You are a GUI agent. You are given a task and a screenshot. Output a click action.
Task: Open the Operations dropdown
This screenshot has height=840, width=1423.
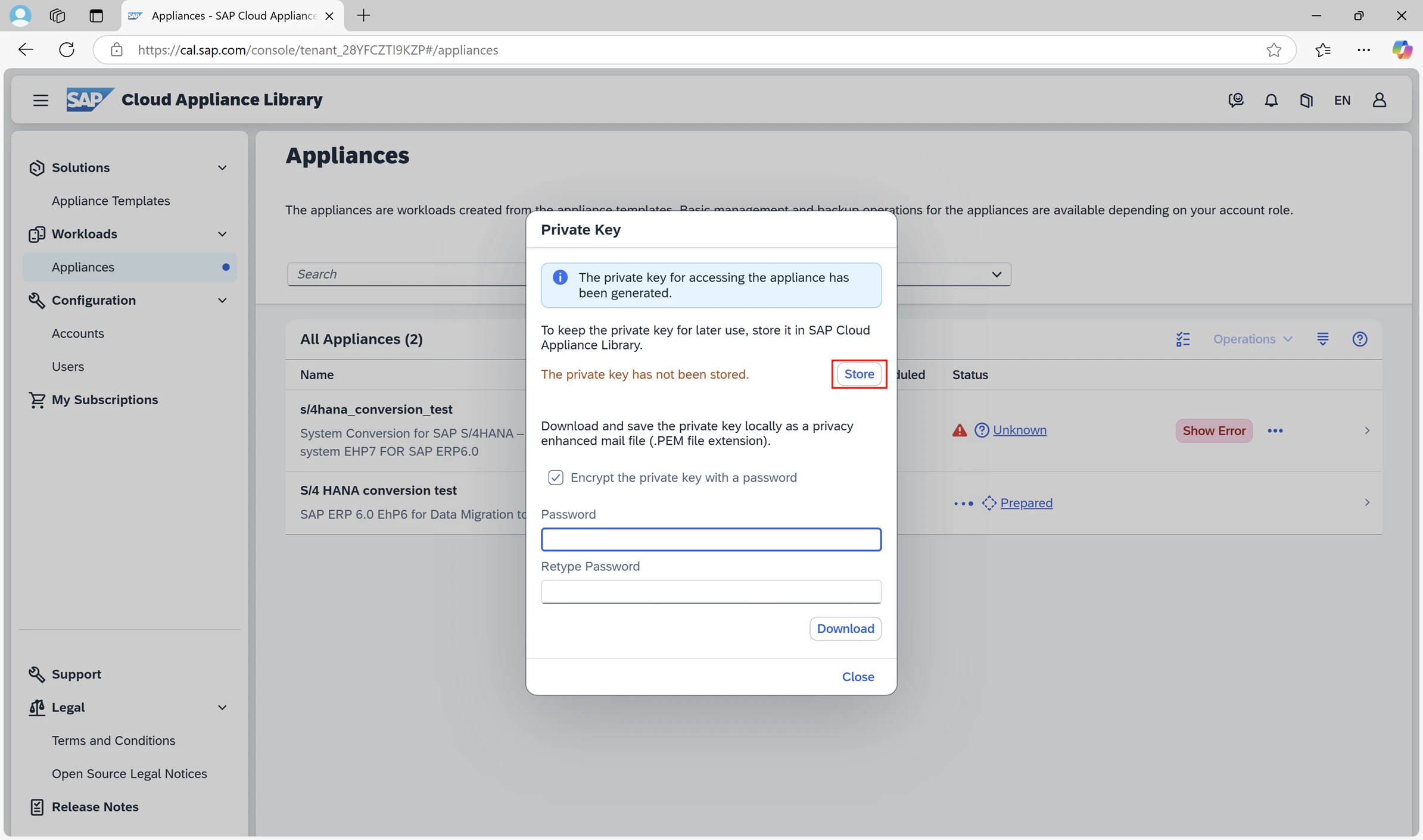click(x=1253, y=339)
